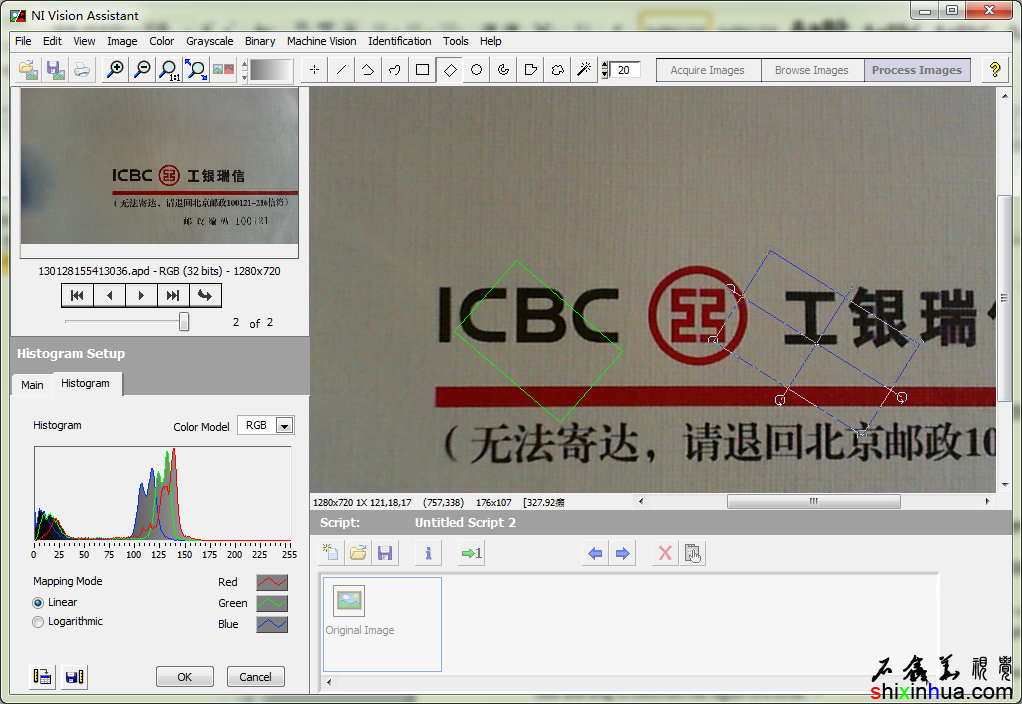Click the image index slider thumb

[x=184, y=321]
